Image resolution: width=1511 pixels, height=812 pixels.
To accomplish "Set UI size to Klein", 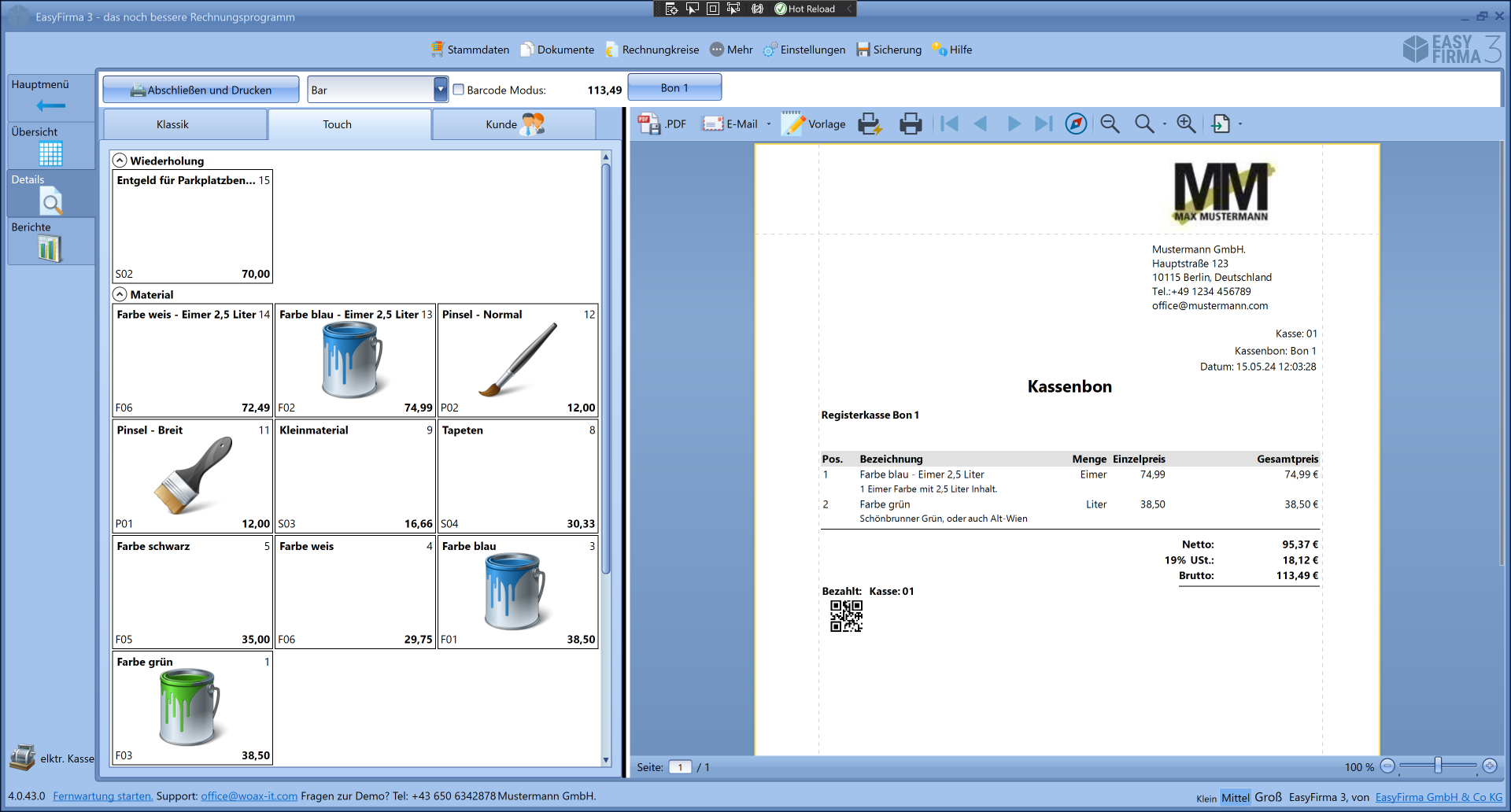I will [x=1206, y=798].
